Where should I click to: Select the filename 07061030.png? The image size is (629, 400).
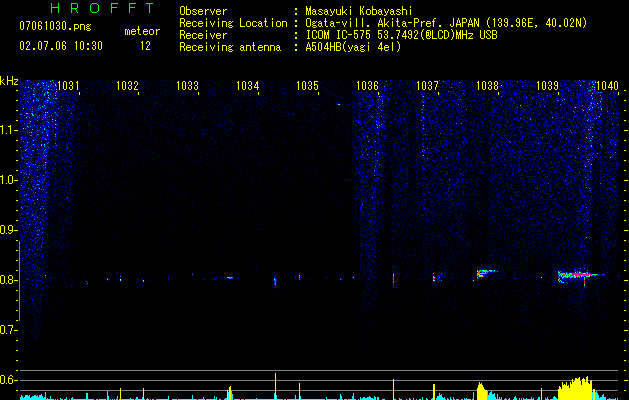click(x=55, y=26)
